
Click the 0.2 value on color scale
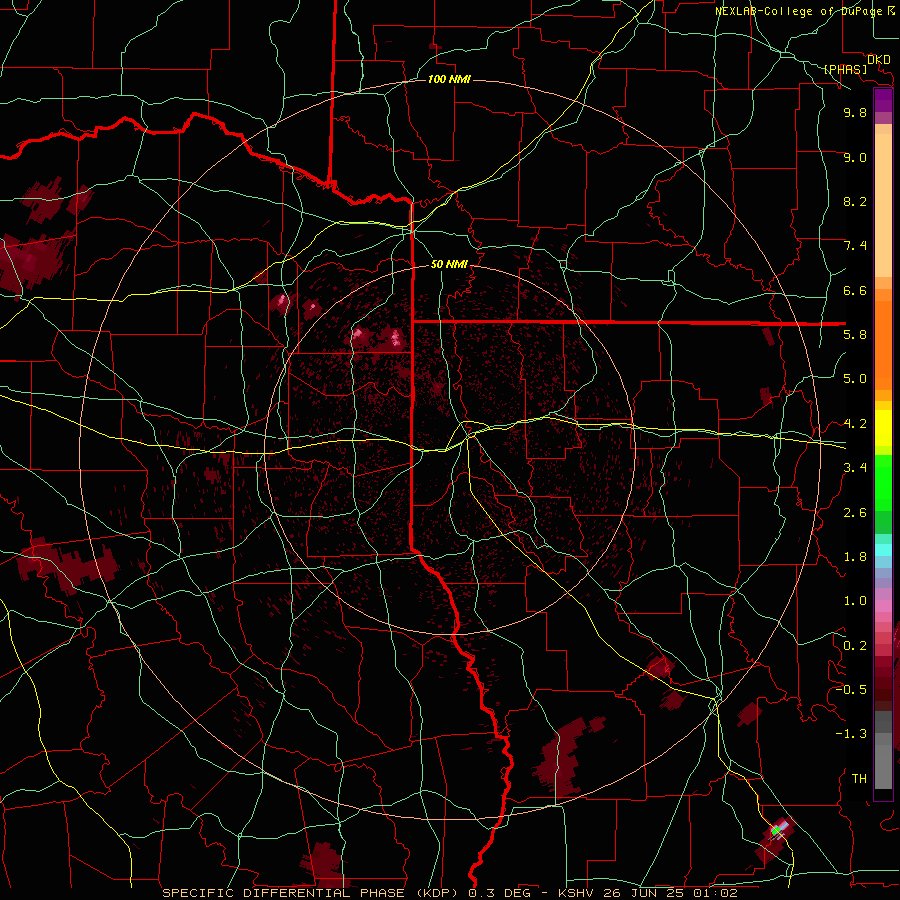click(x=855, y=646)
